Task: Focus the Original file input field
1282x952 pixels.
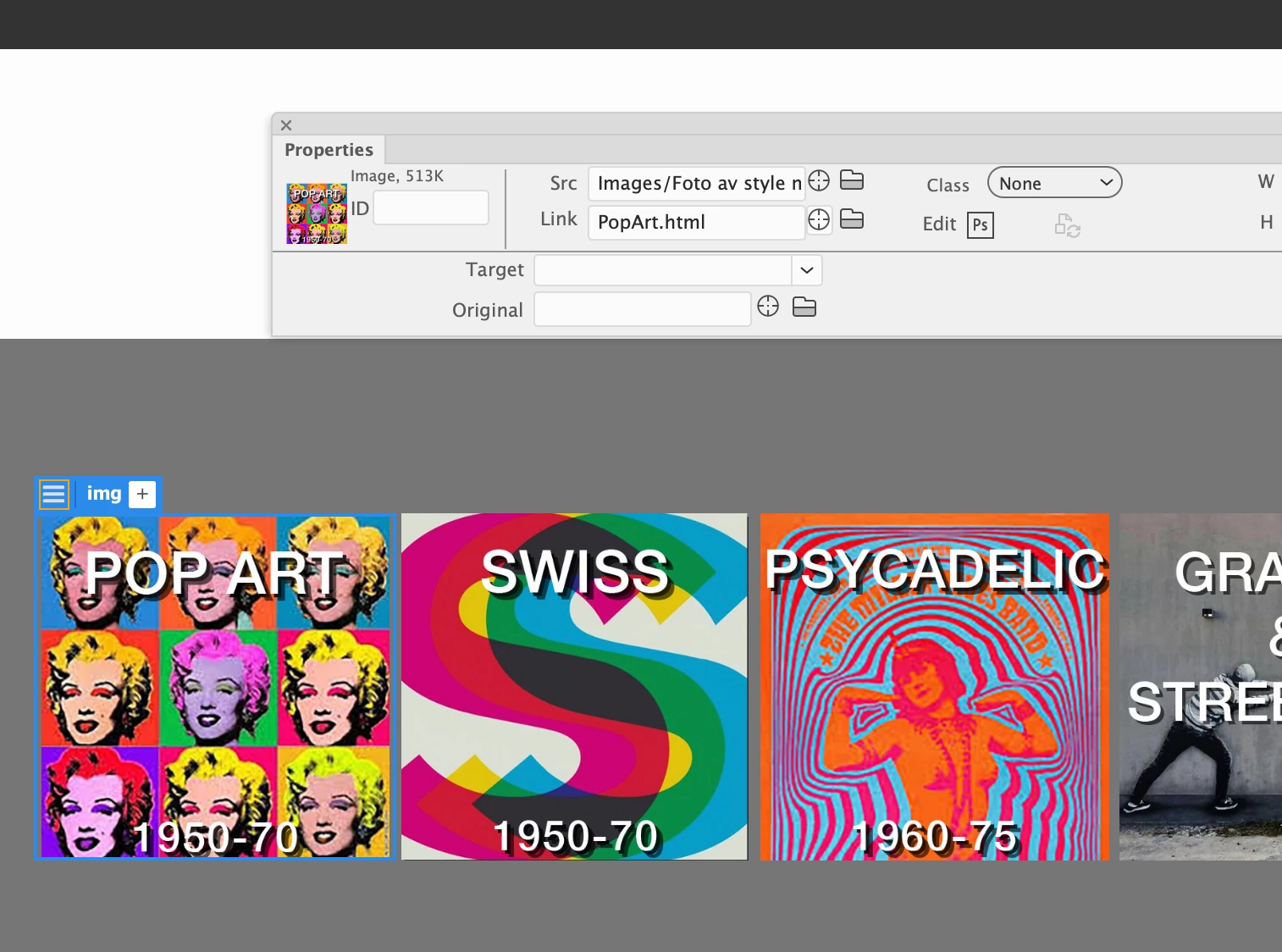Action: [x=643, y=309]
